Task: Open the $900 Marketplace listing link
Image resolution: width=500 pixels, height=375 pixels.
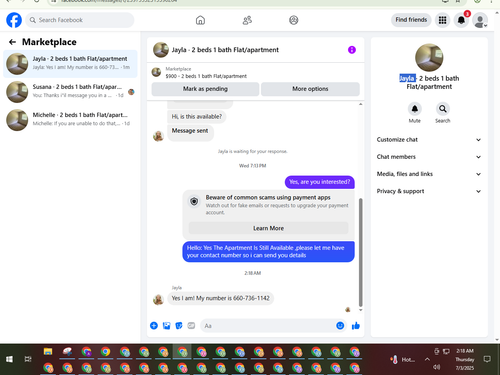Action: tap(206, 76)
